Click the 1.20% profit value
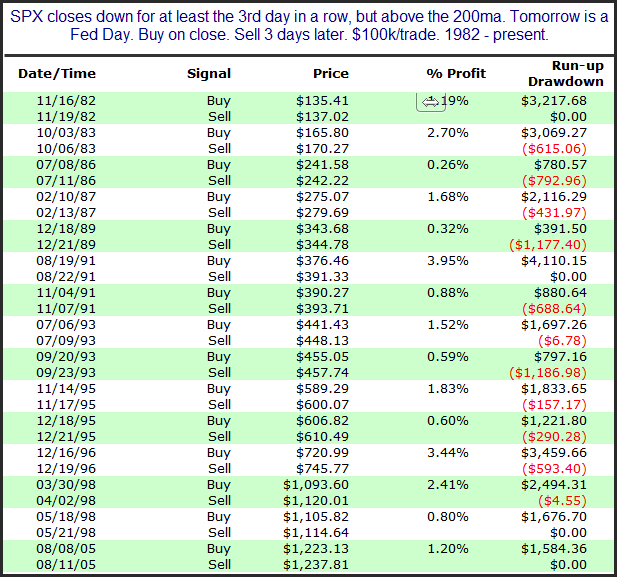 448,549
